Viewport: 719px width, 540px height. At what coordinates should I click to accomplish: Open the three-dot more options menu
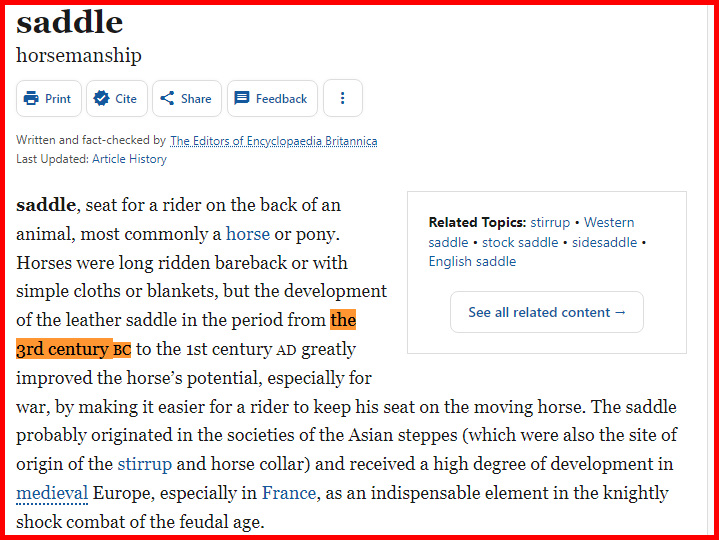coord(343,98)
